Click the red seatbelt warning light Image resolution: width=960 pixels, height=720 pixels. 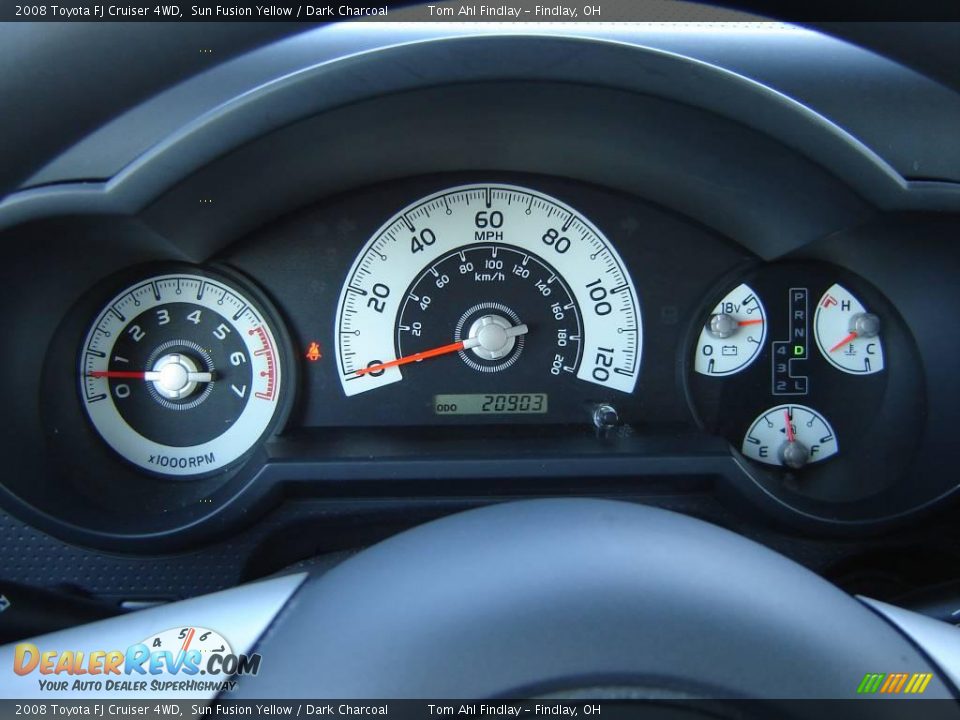[314, 351]
